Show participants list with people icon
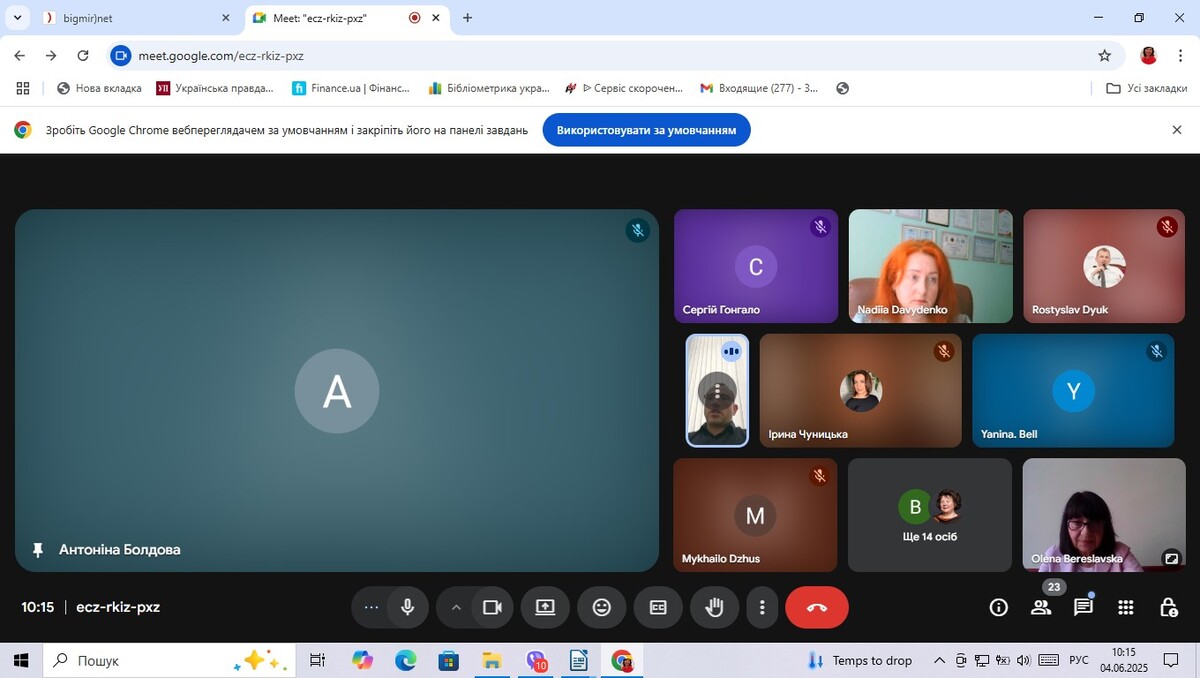This screenshot has width=1200, height=678. pos(1041,607)
